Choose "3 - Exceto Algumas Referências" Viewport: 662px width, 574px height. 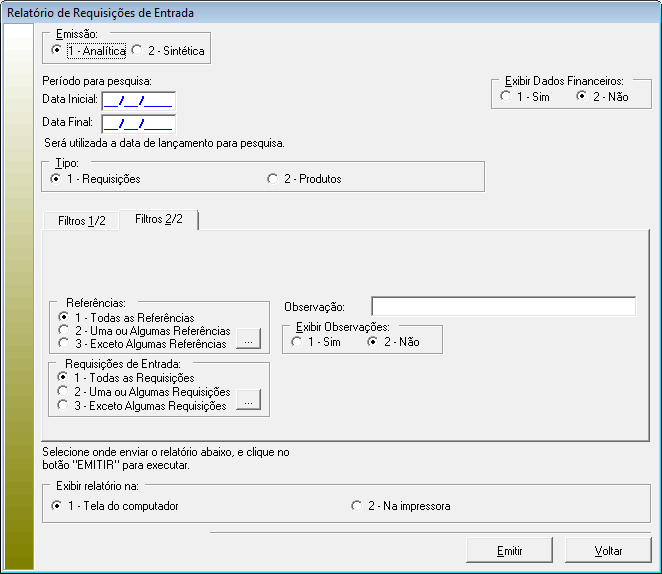(64, 344)
